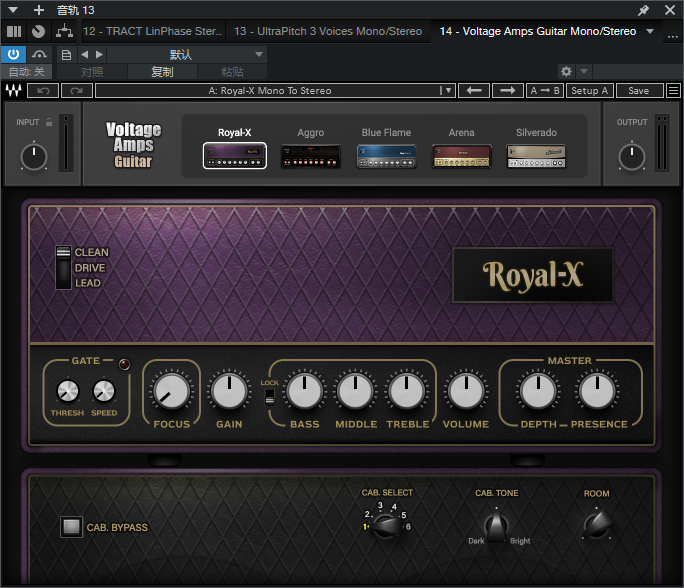Toggle the CAB. BYPASS button
Screen dimensions: 684x588
[72, 527]
